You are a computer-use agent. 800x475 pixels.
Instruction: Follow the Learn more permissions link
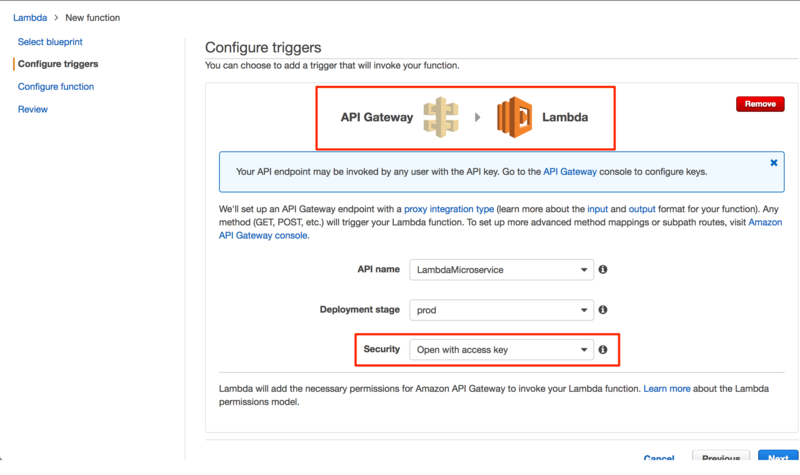666,387
